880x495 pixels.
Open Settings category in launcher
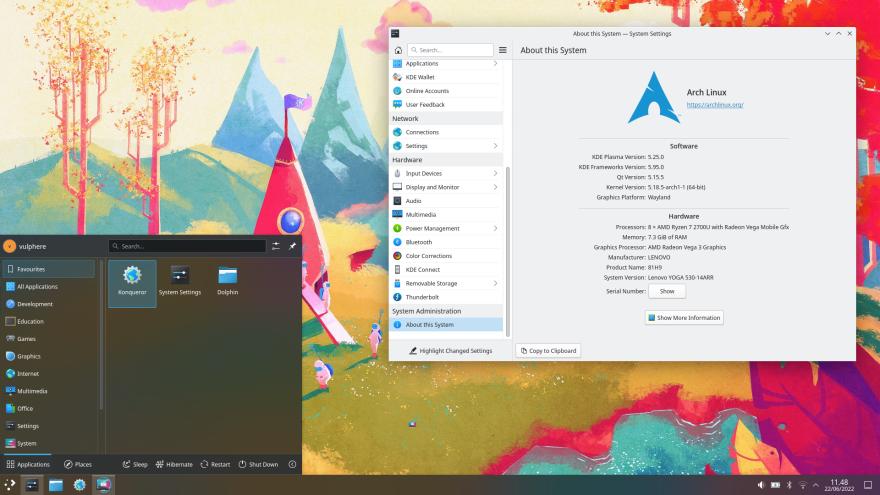pyautogui.click(x=49, y=425)
